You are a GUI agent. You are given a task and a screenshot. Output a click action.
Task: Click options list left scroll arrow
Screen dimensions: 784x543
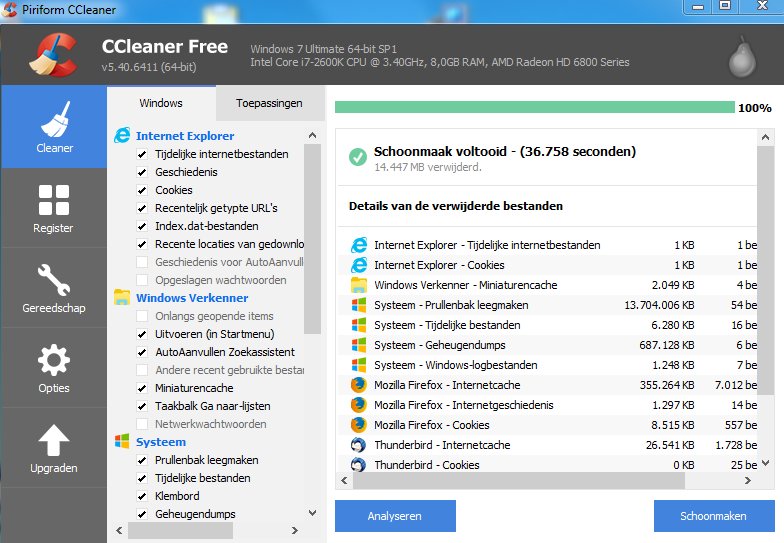pyautogui.click(x=119, y=530)
